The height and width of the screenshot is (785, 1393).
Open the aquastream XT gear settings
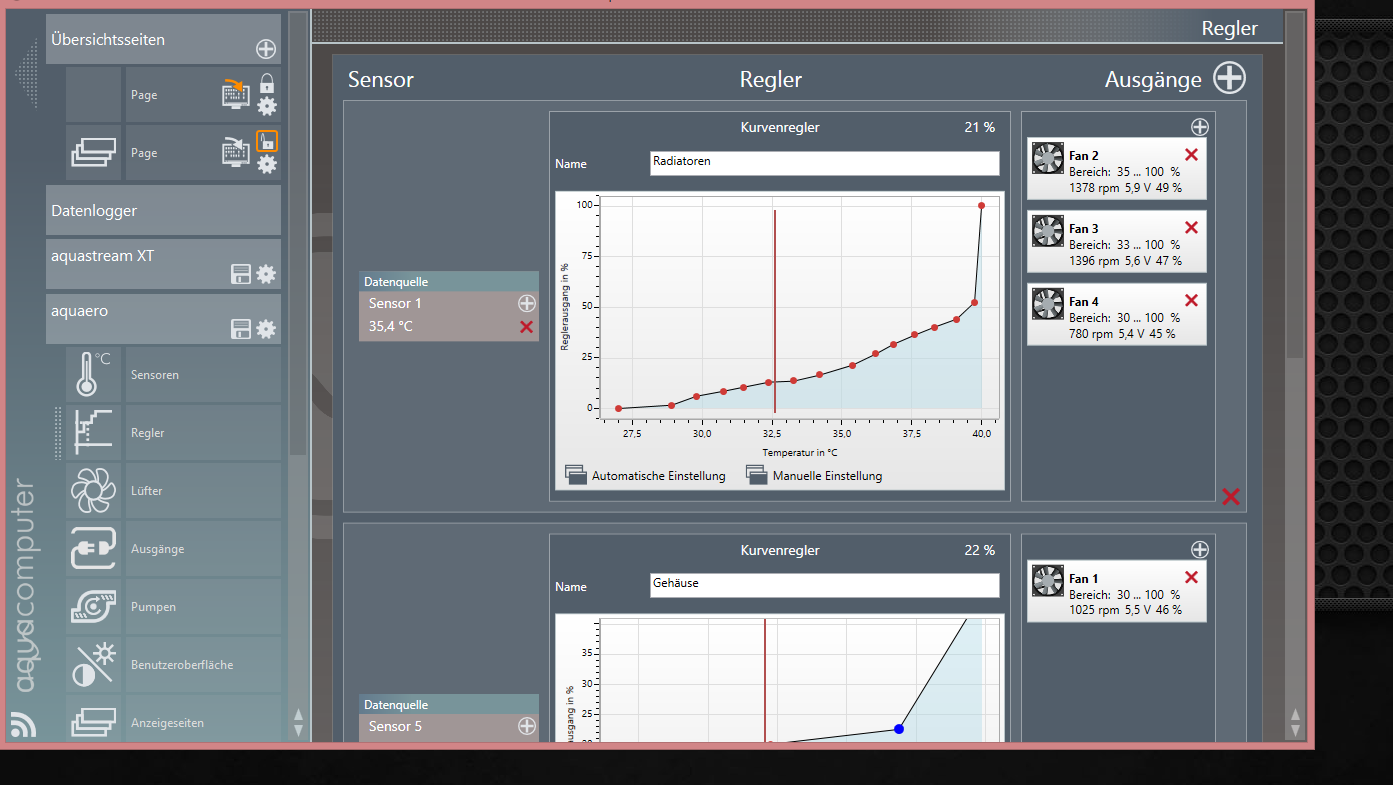pyautogui.click(x=266, y=274)
